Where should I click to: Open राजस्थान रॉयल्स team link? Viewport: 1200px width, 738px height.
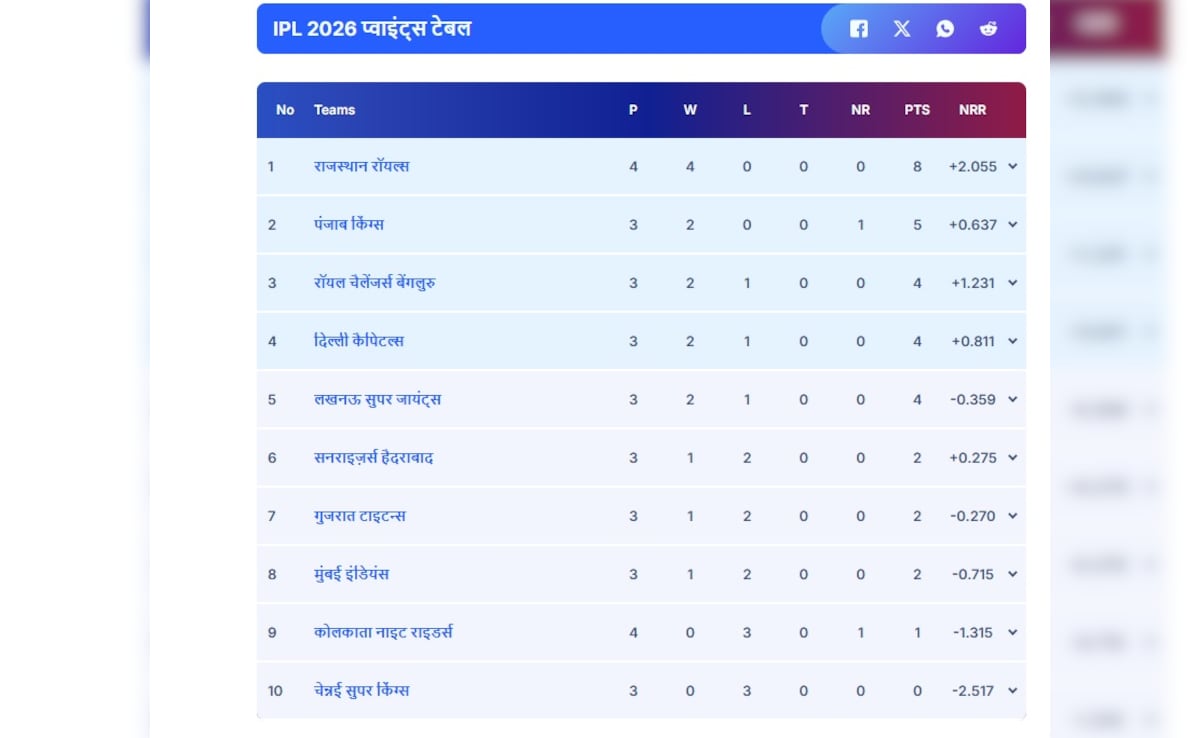coord(361,166)
